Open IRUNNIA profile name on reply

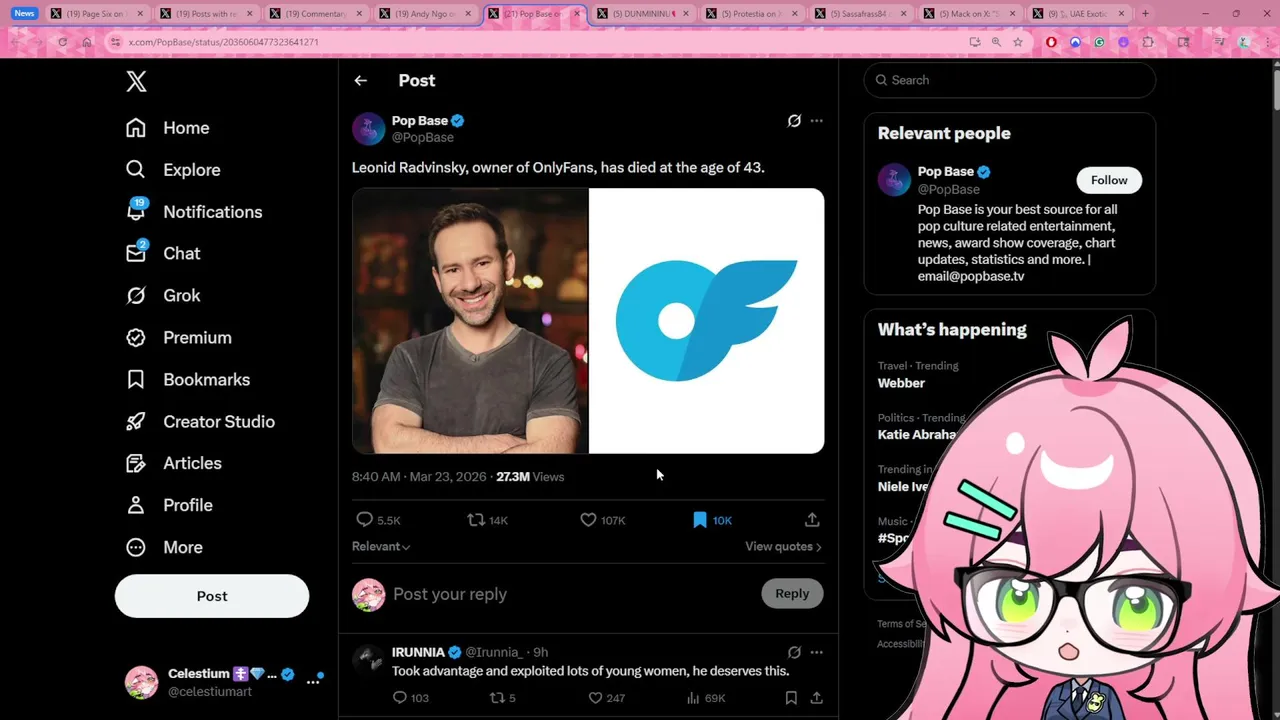pos(419,652)
